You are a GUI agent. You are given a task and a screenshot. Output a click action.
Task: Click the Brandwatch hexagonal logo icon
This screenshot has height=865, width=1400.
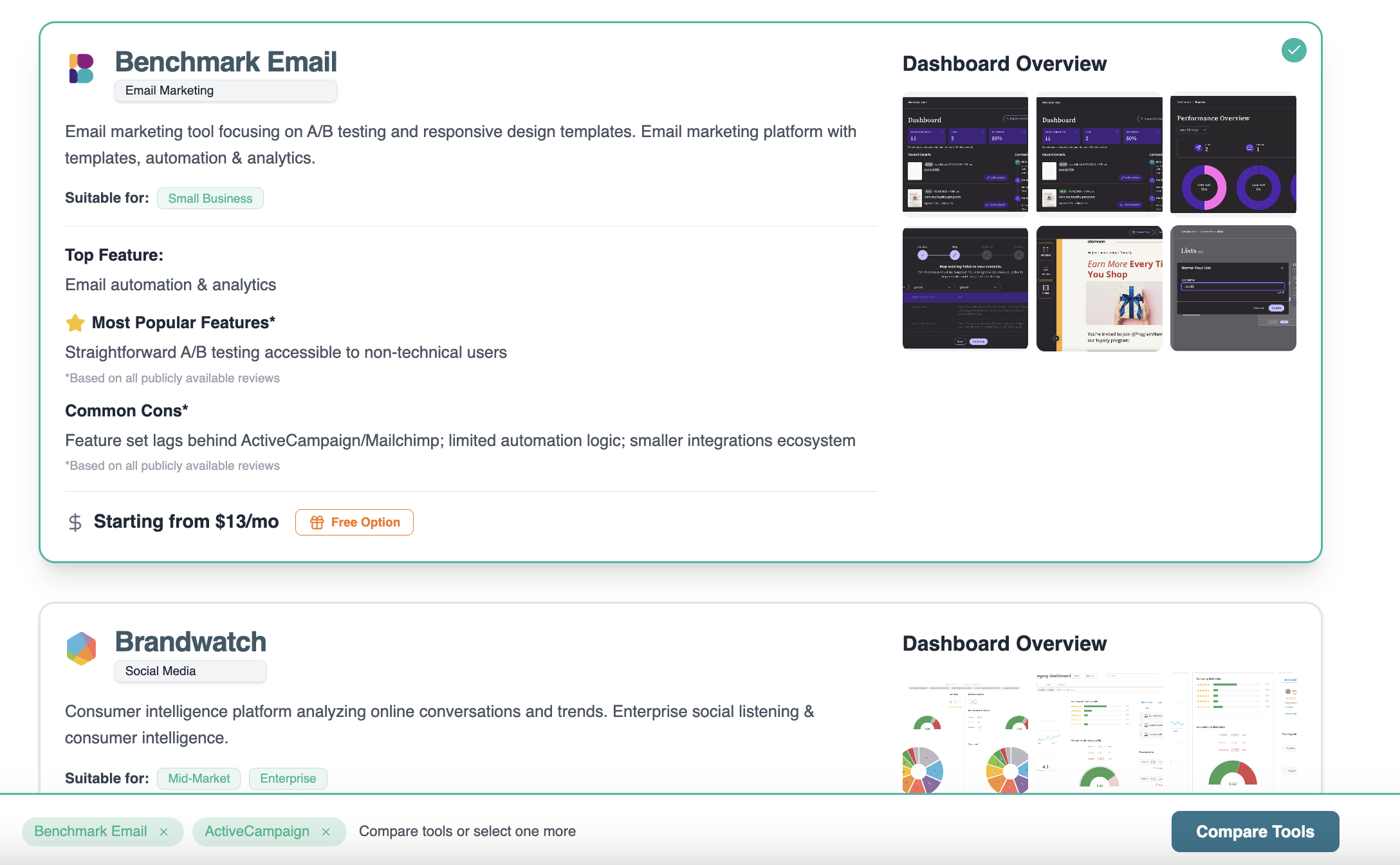coord(81,649)
